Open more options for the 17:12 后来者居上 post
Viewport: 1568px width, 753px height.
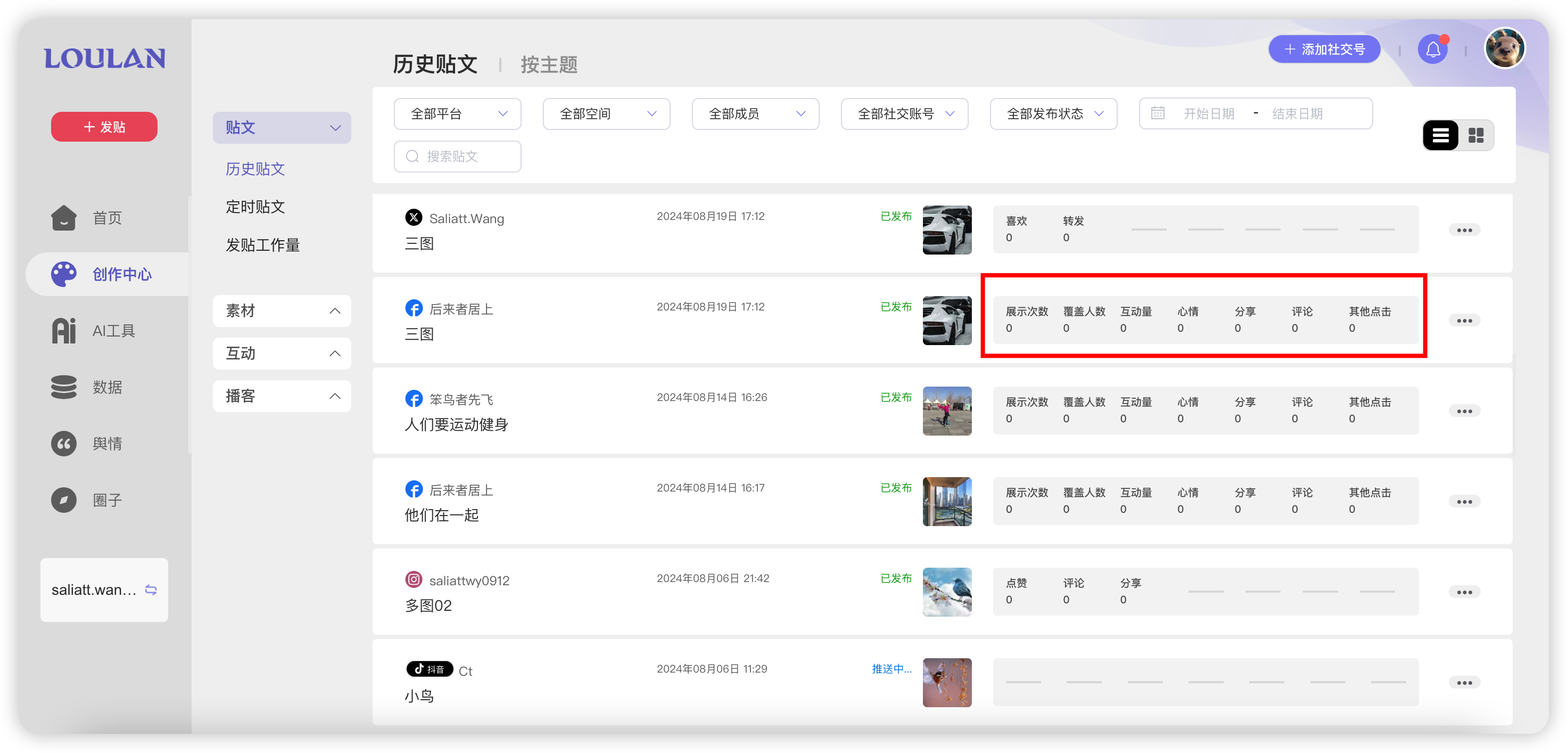click(1465, 321)
